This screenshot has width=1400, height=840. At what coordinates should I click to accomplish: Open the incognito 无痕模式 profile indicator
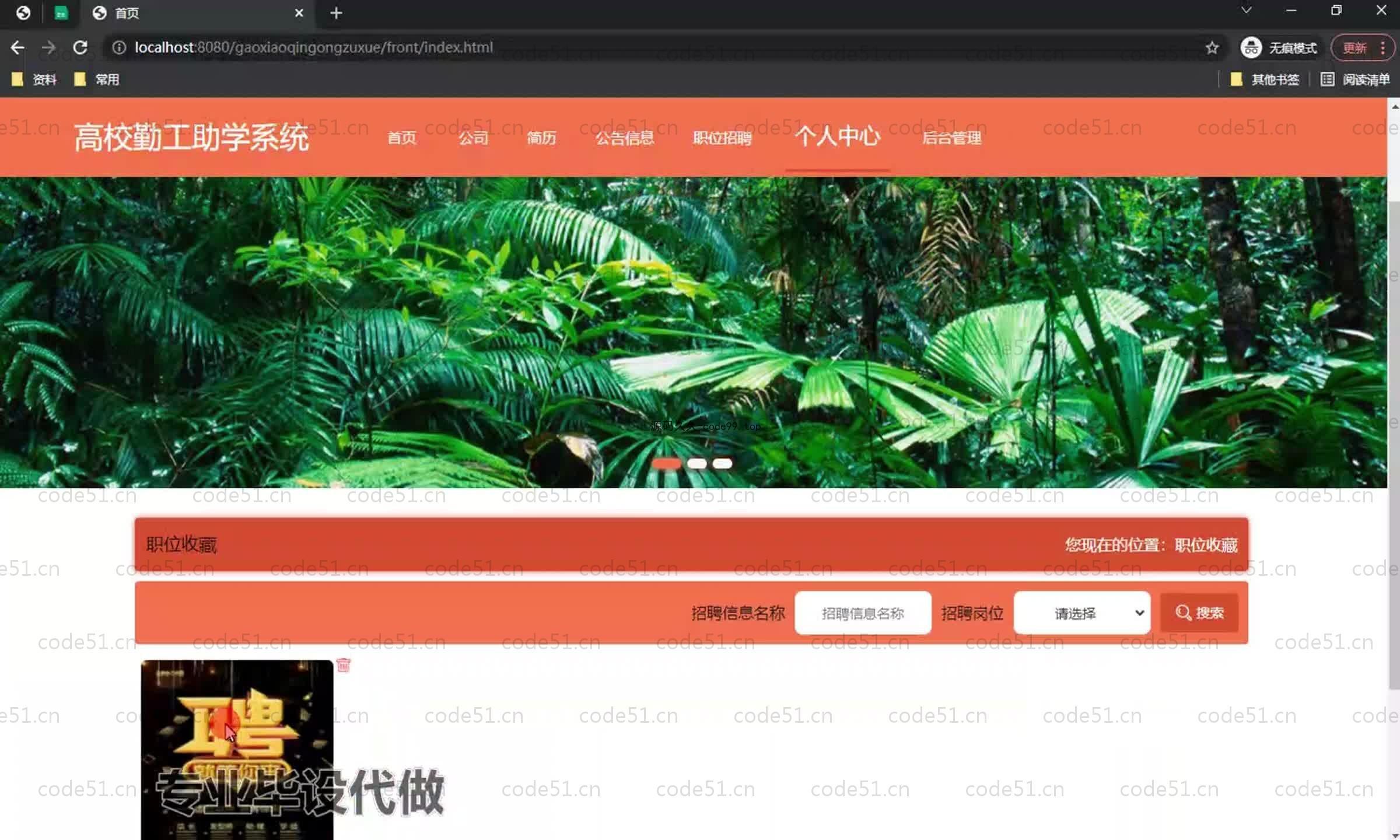1279,47
